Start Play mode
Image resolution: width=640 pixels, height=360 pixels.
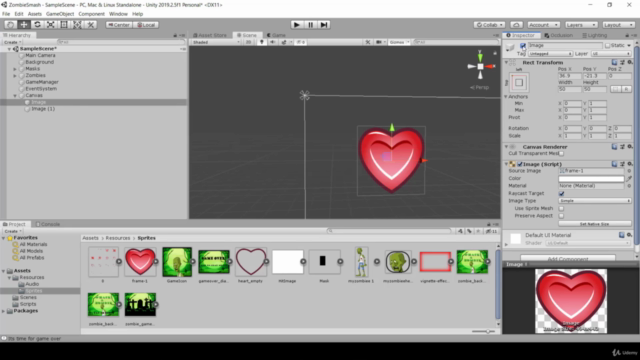tap(297, 25)
